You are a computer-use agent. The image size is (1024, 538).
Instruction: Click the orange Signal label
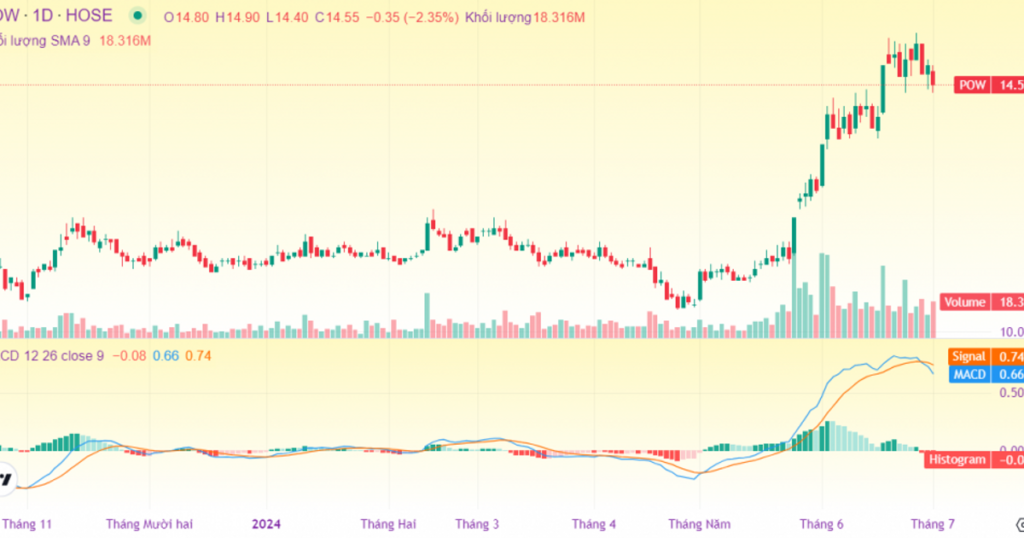pos(966,357)
